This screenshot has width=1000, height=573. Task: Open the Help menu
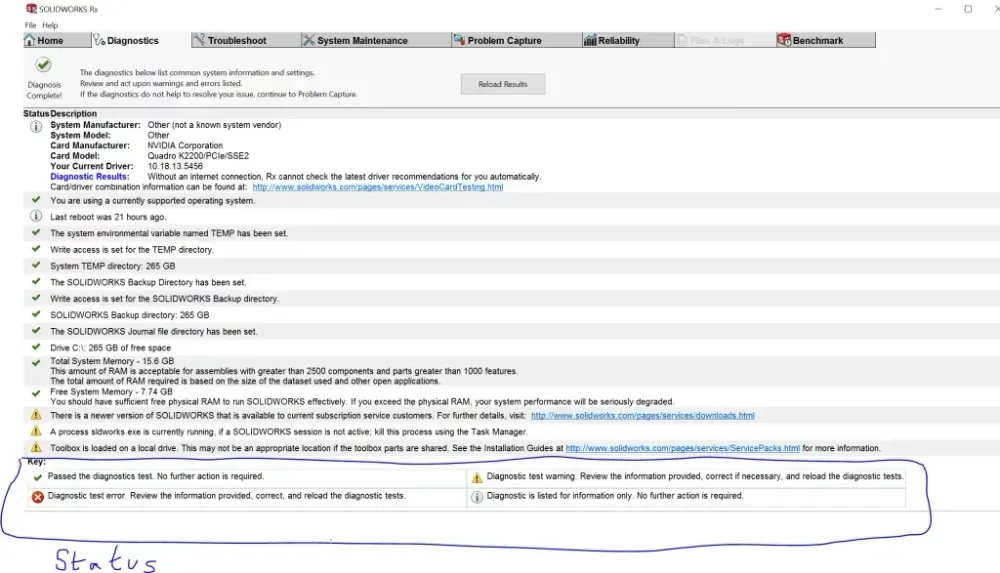click(x=50, y=25)
